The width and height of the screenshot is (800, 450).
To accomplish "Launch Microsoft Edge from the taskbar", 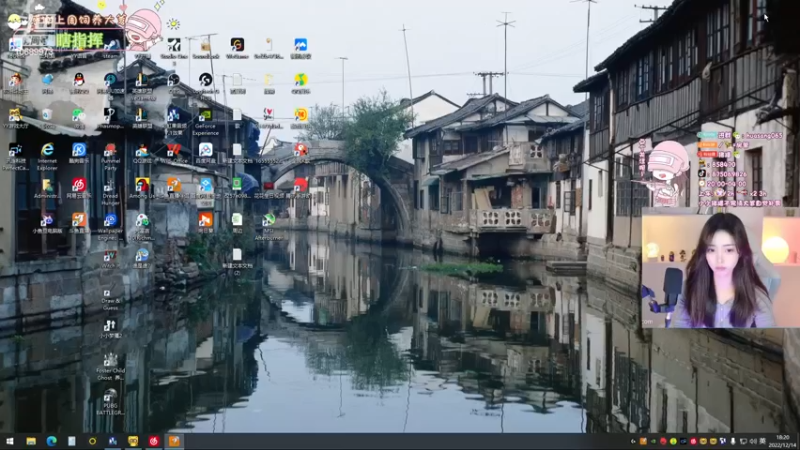I will 52,441.
